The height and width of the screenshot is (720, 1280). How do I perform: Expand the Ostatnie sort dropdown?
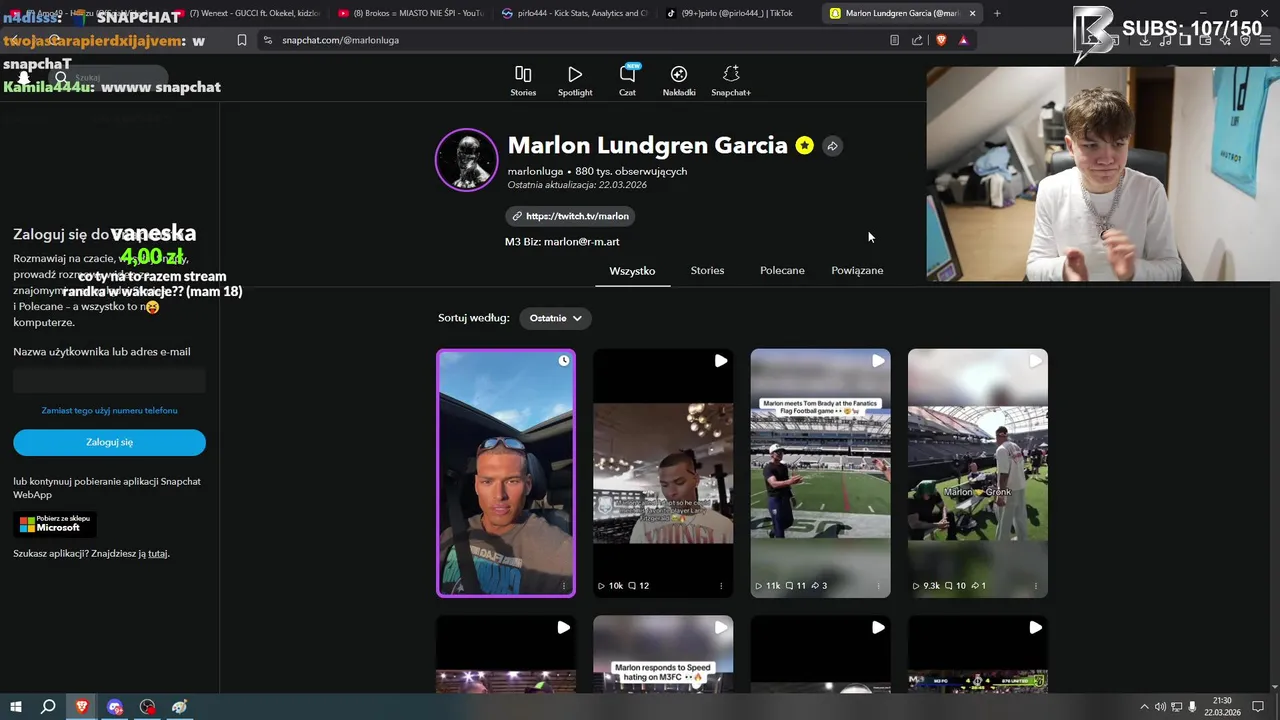click(x=556, y=318)
